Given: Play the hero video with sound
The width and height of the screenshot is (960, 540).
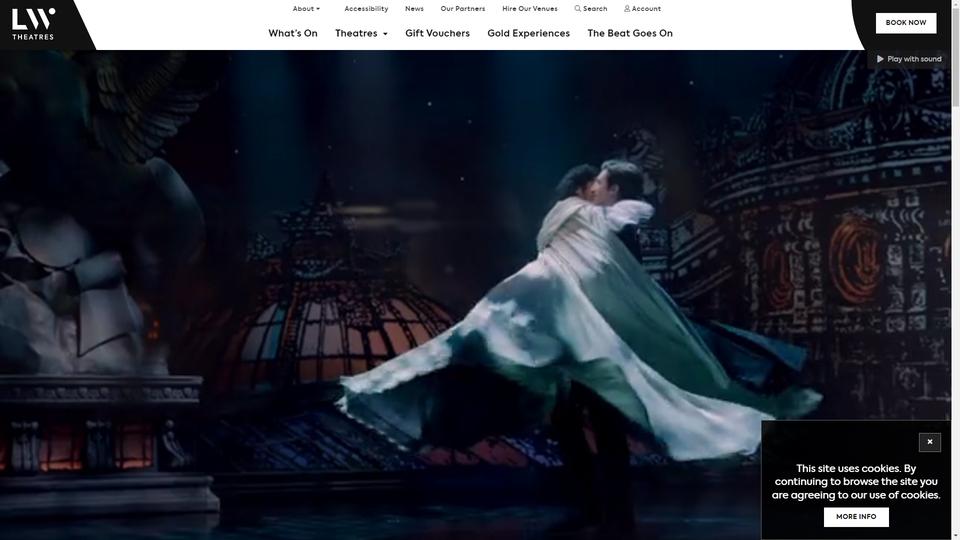Looking at the screenshot, I should pyautogui.click(x=909, y=59).
